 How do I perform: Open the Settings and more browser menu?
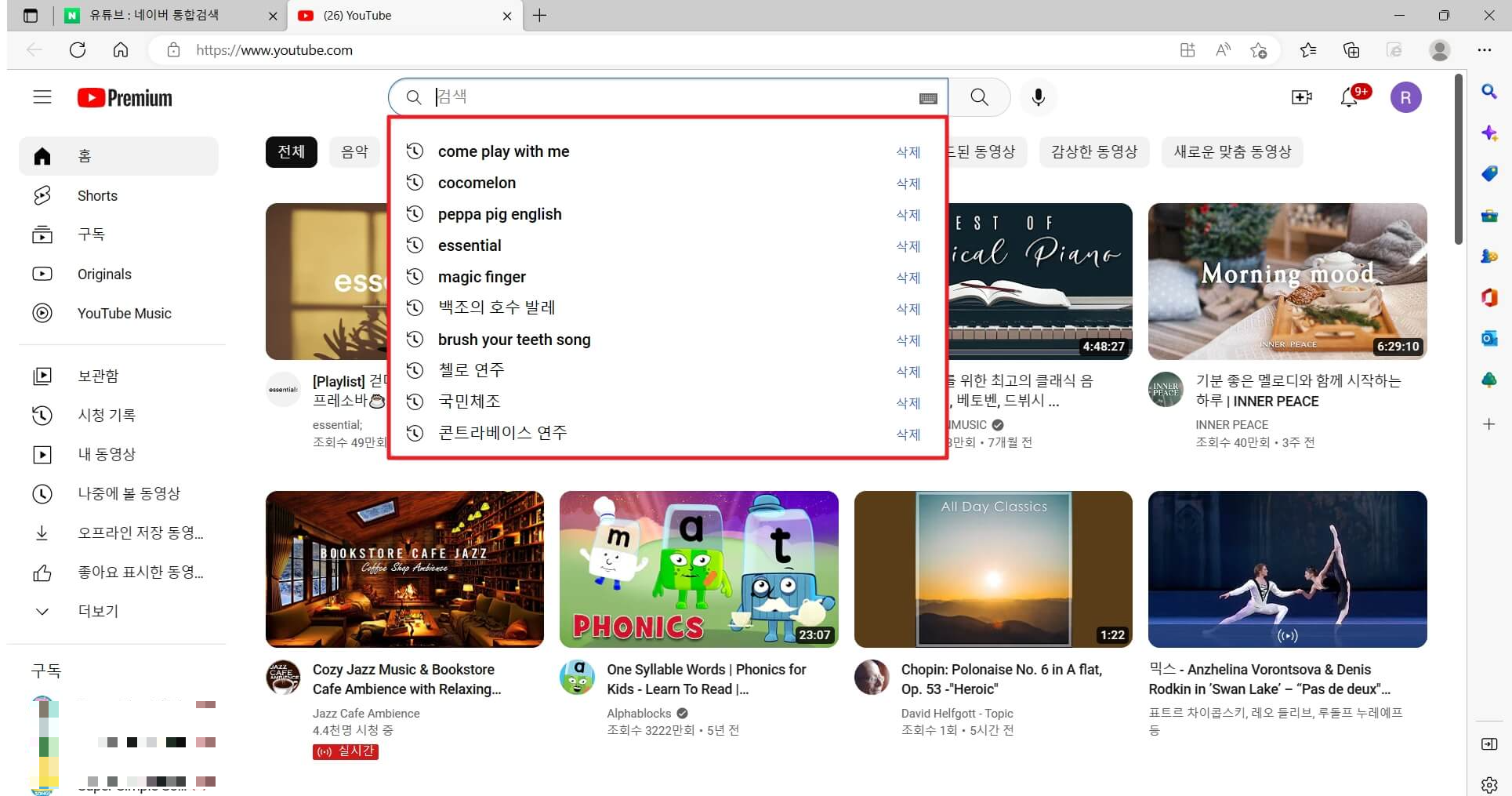[x=1485, y=49]
